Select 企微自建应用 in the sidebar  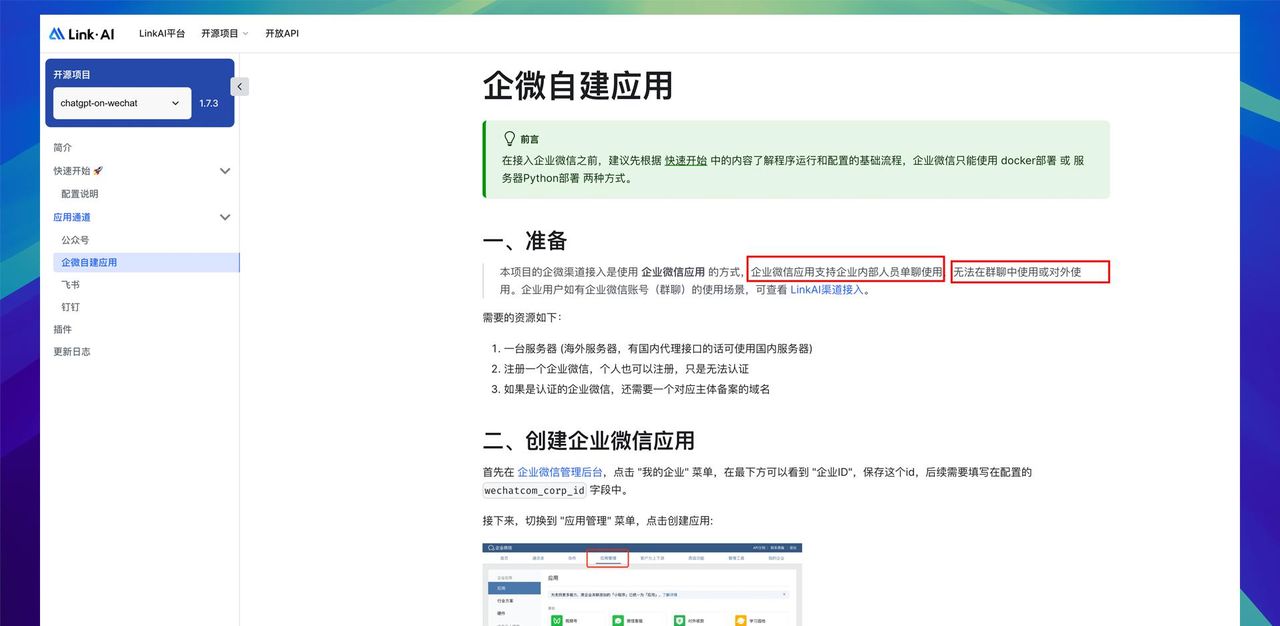pos(146,262)
